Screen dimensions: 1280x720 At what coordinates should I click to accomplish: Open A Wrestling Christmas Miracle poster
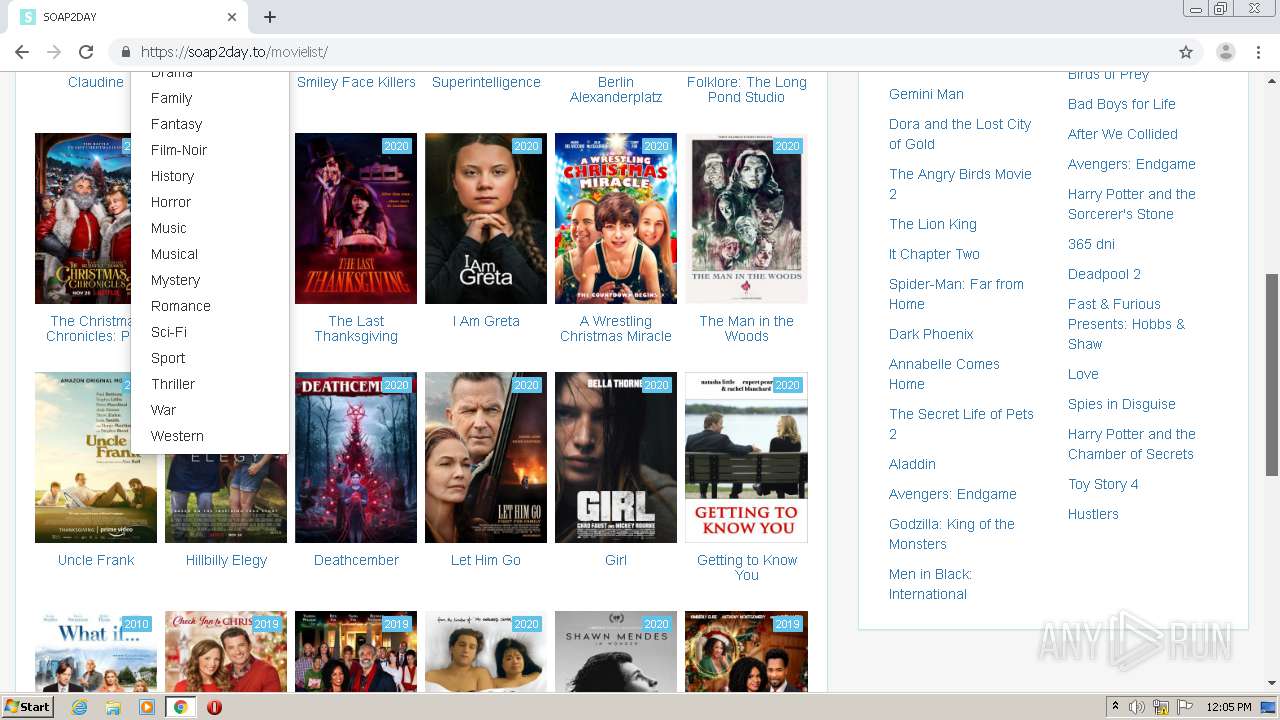tap(616, 219)
